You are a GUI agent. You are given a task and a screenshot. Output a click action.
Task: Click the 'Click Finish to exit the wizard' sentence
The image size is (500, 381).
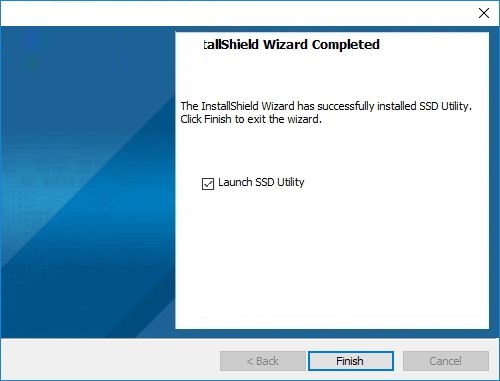(251, 119)
